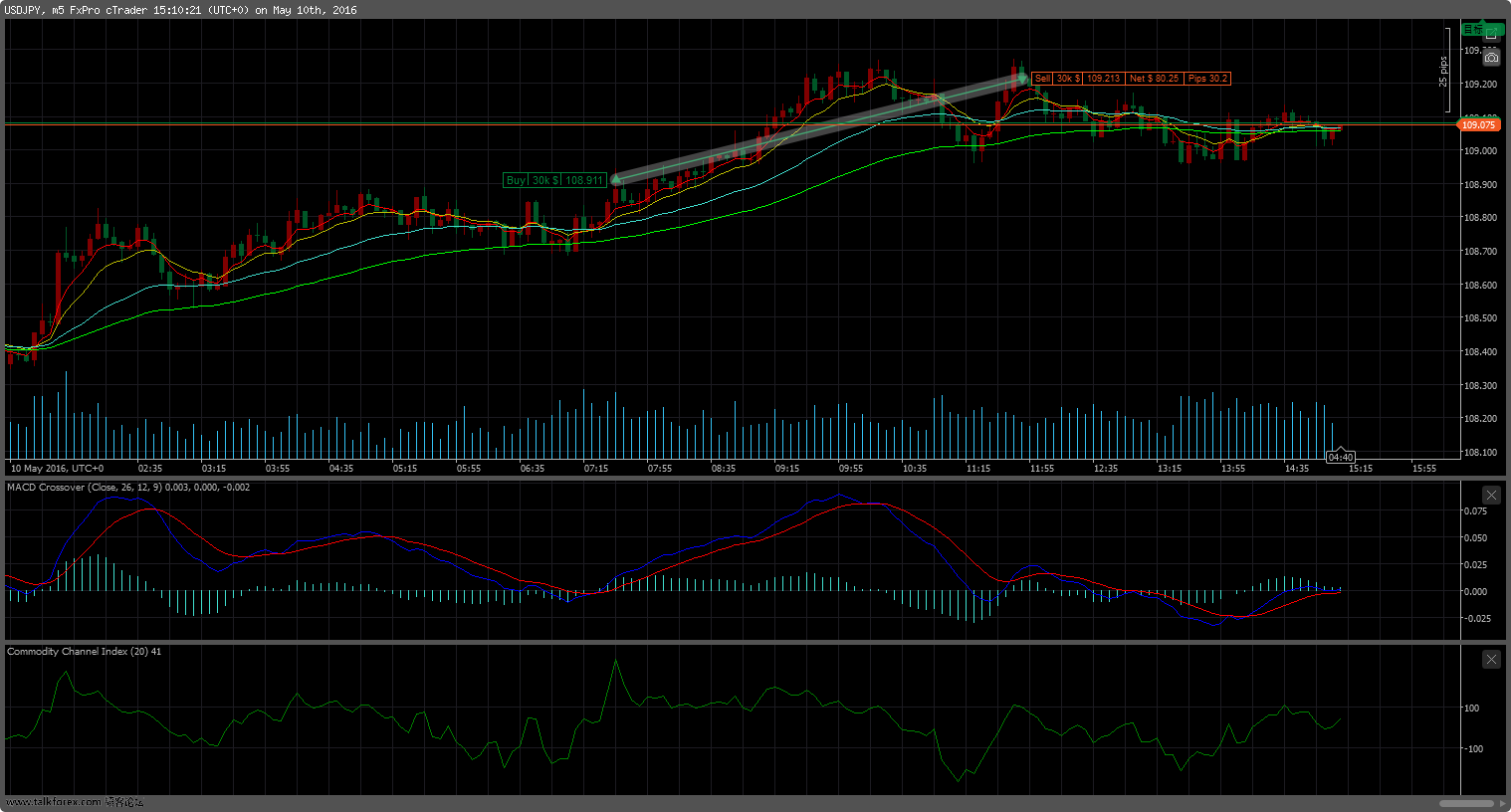Click the 0.075 MACD axis label
Screen dimensions: 1511x812
(1476, 511)
